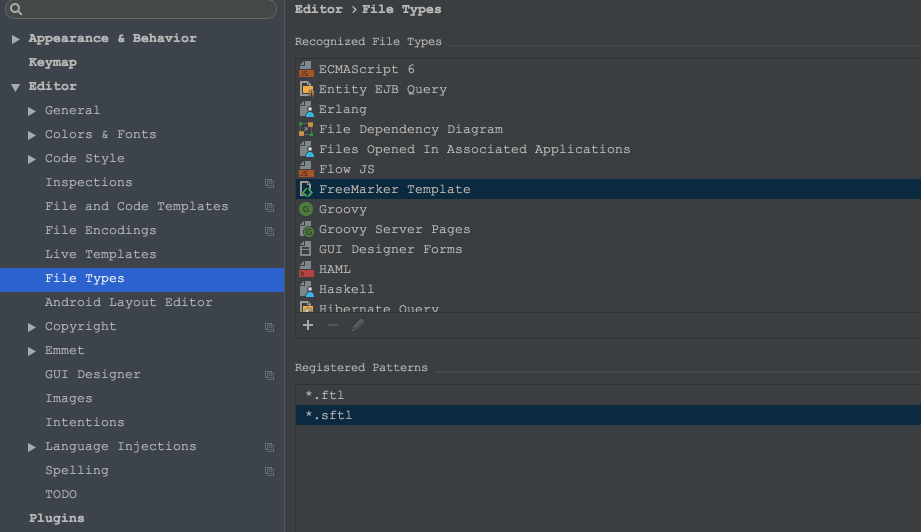Click the search magnifier icon
Screen dimensions: 921x532
(16, 9)
